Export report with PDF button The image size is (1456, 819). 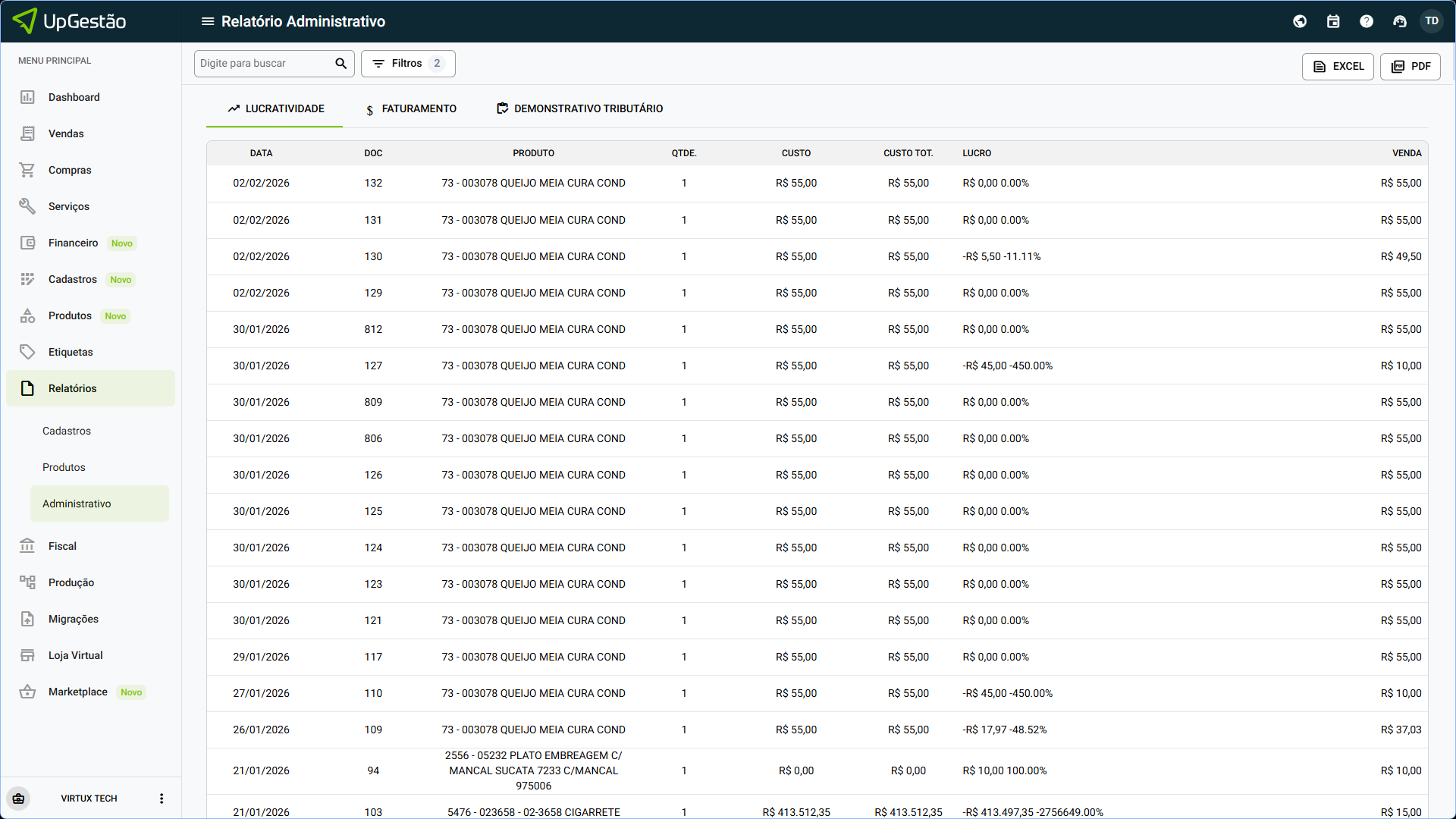(x=1410, y=67)
